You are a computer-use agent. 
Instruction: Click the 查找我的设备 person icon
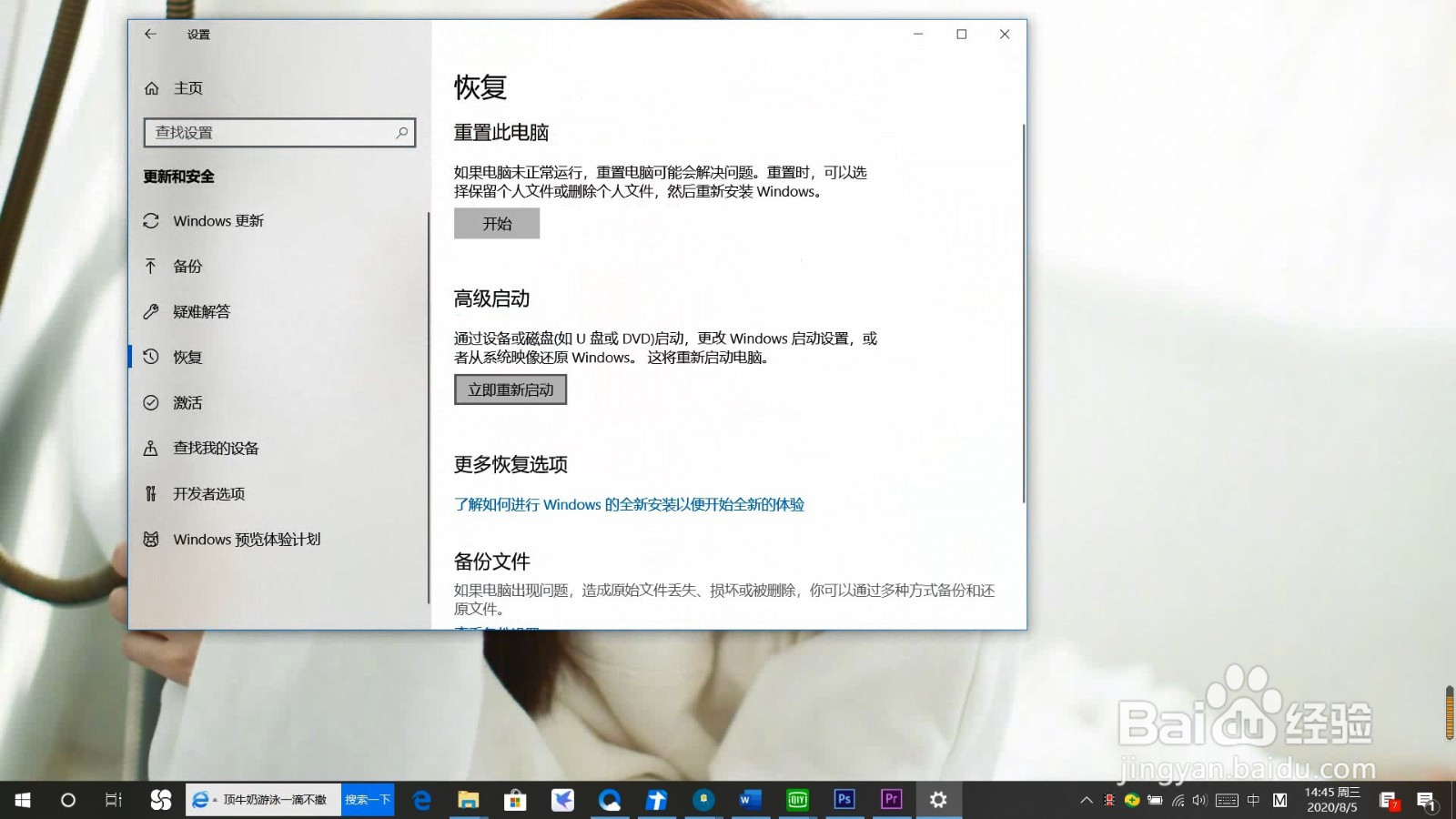[x=151, y=448]
